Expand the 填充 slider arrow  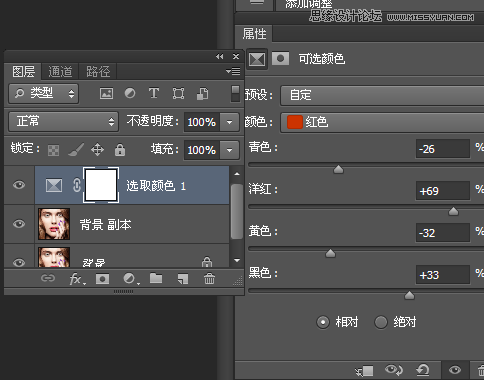229,150
